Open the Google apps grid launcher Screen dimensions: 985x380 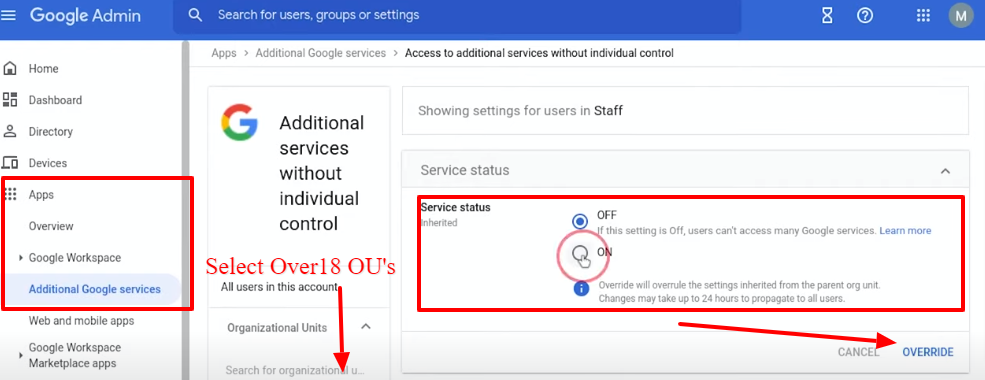click(923, 16)
